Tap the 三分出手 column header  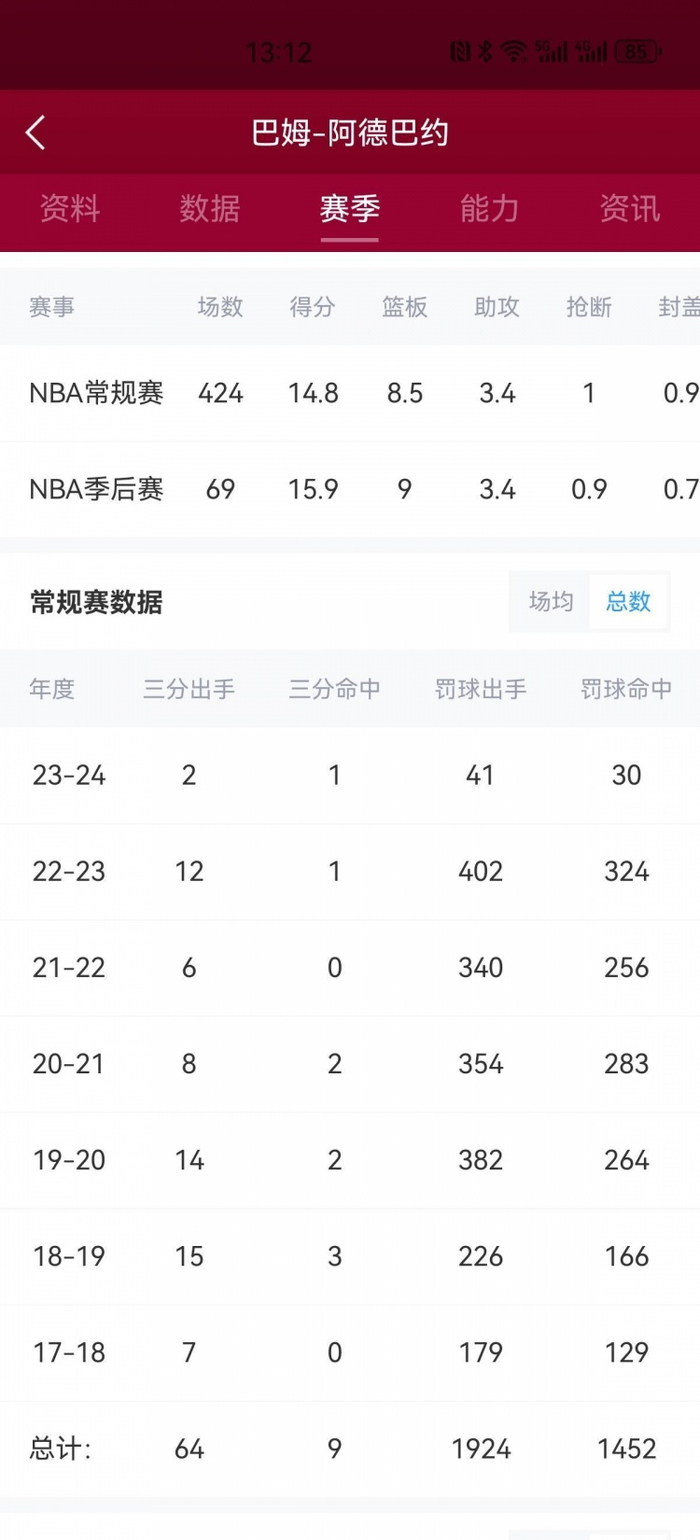click(189, 689)
